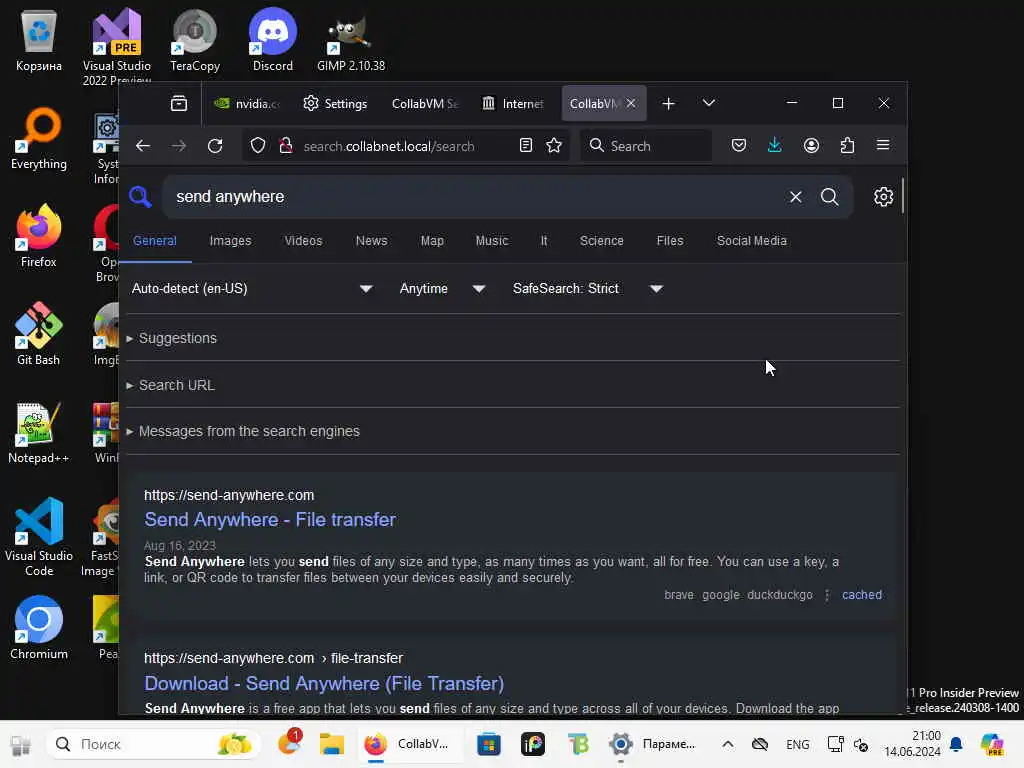
Task: Open Git Bash desktop shortcut
Action: click(x=39, y=334)
